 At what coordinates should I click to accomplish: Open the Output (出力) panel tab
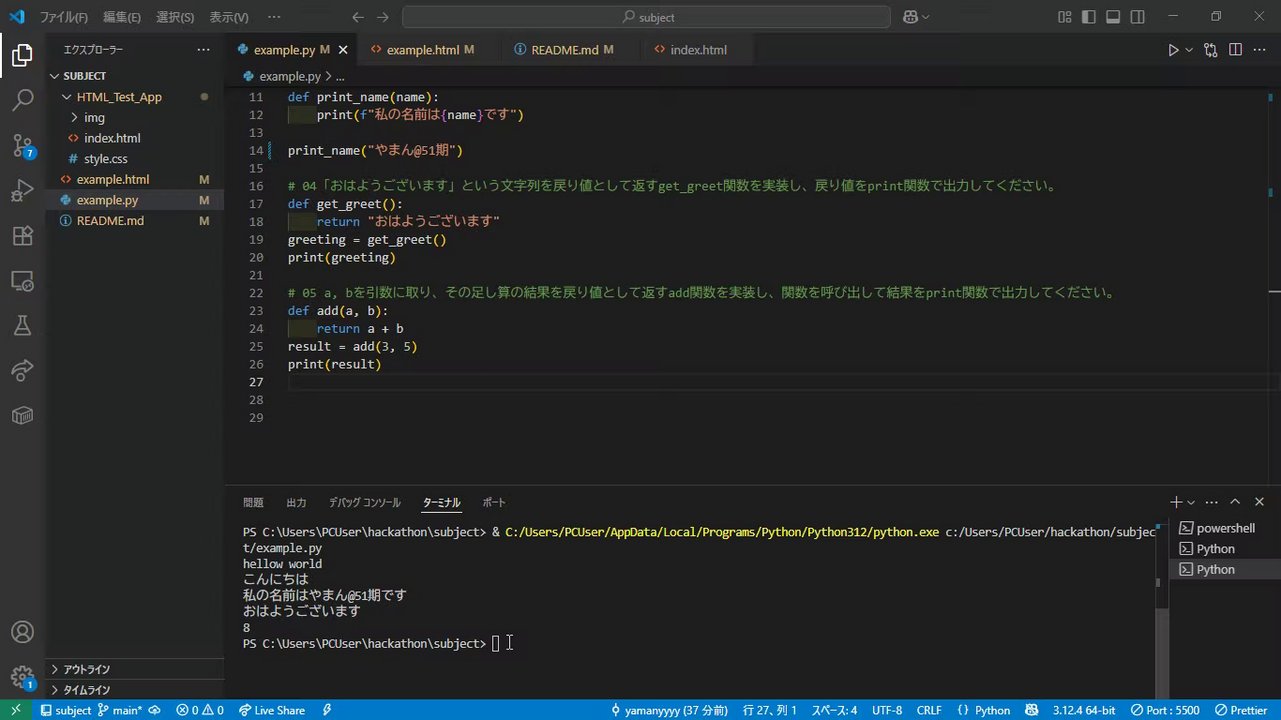[x=296, y=502]
